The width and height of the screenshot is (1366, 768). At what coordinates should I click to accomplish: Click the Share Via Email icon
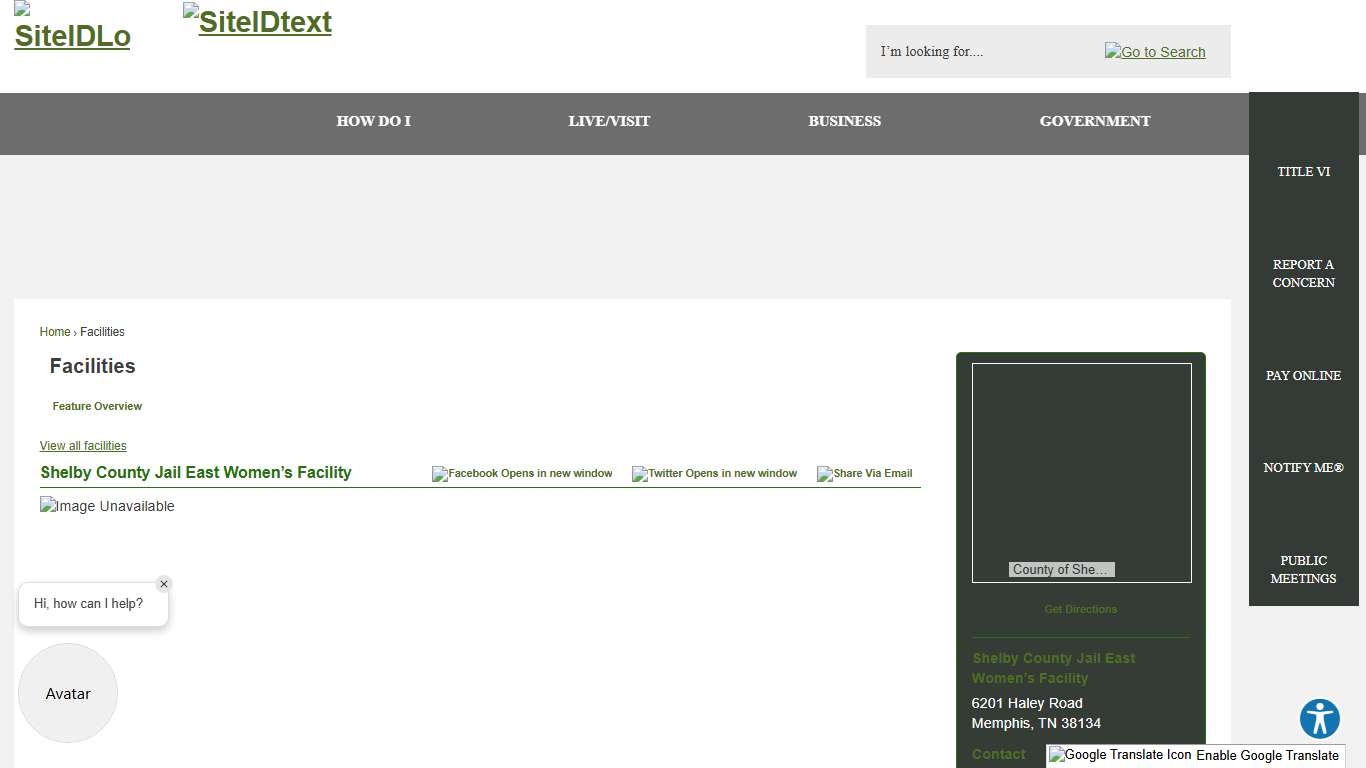coord(864,474)
